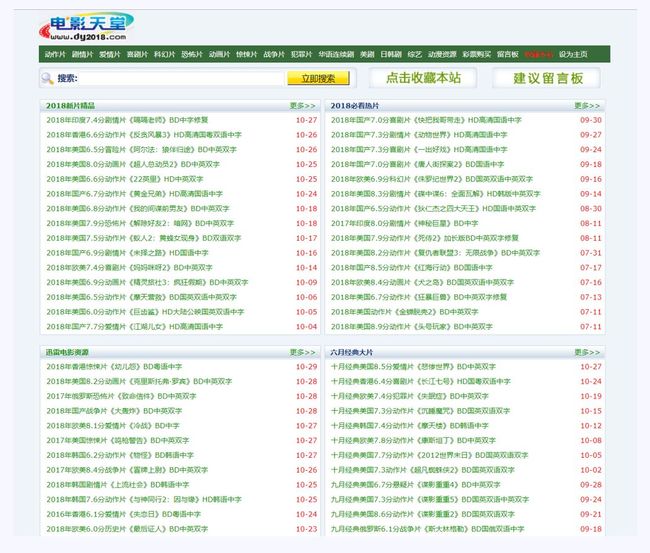Viewport: 650px width, 553px height.
Task: Expand 更多>> in 迅雷电影资源 section
Action: [x=303, y=352]
